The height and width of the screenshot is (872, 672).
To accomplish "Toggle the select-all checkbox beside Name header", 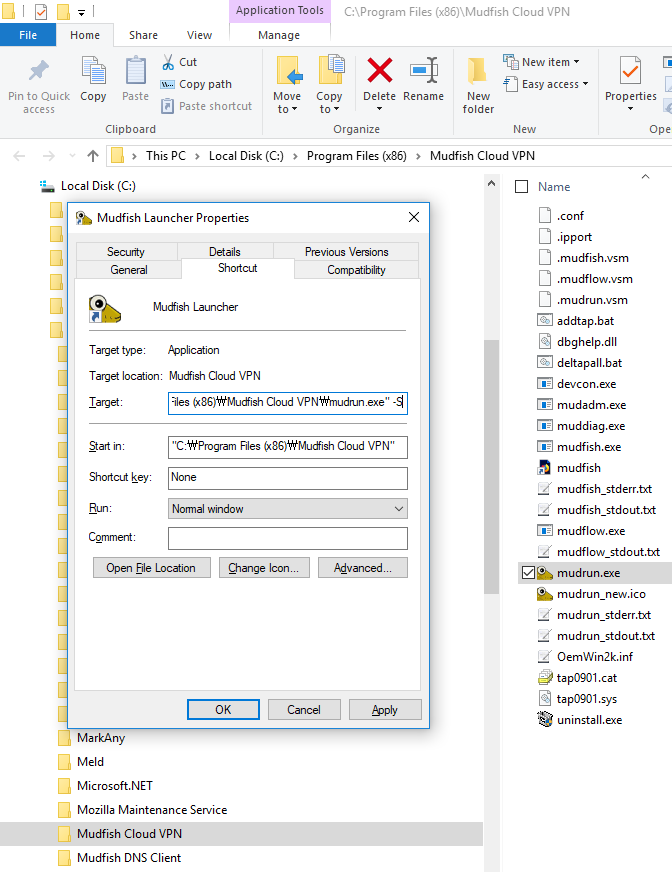I will pos(521,187).
